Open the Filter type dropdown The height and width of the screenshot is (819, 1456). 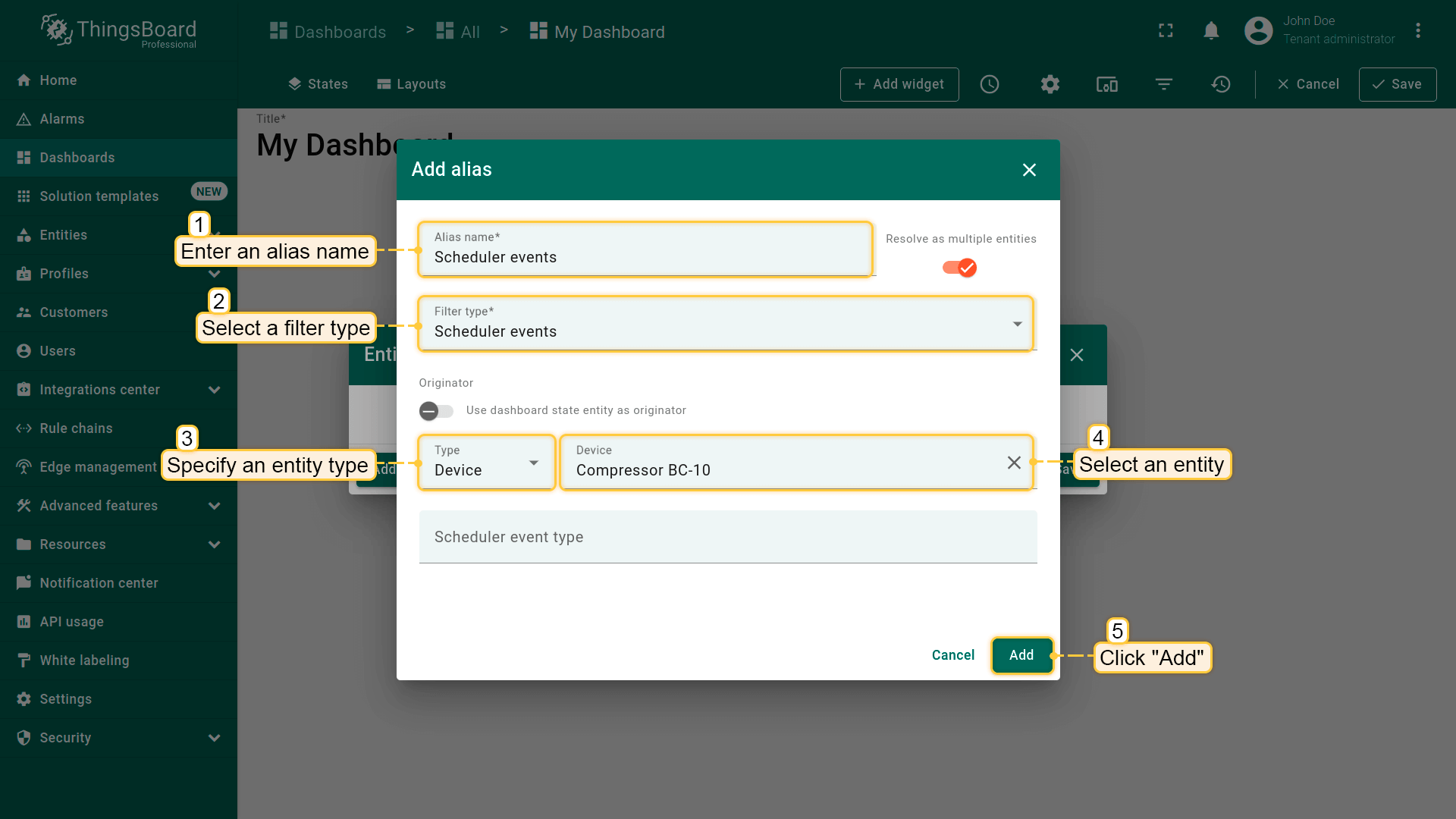click(725, 325)
